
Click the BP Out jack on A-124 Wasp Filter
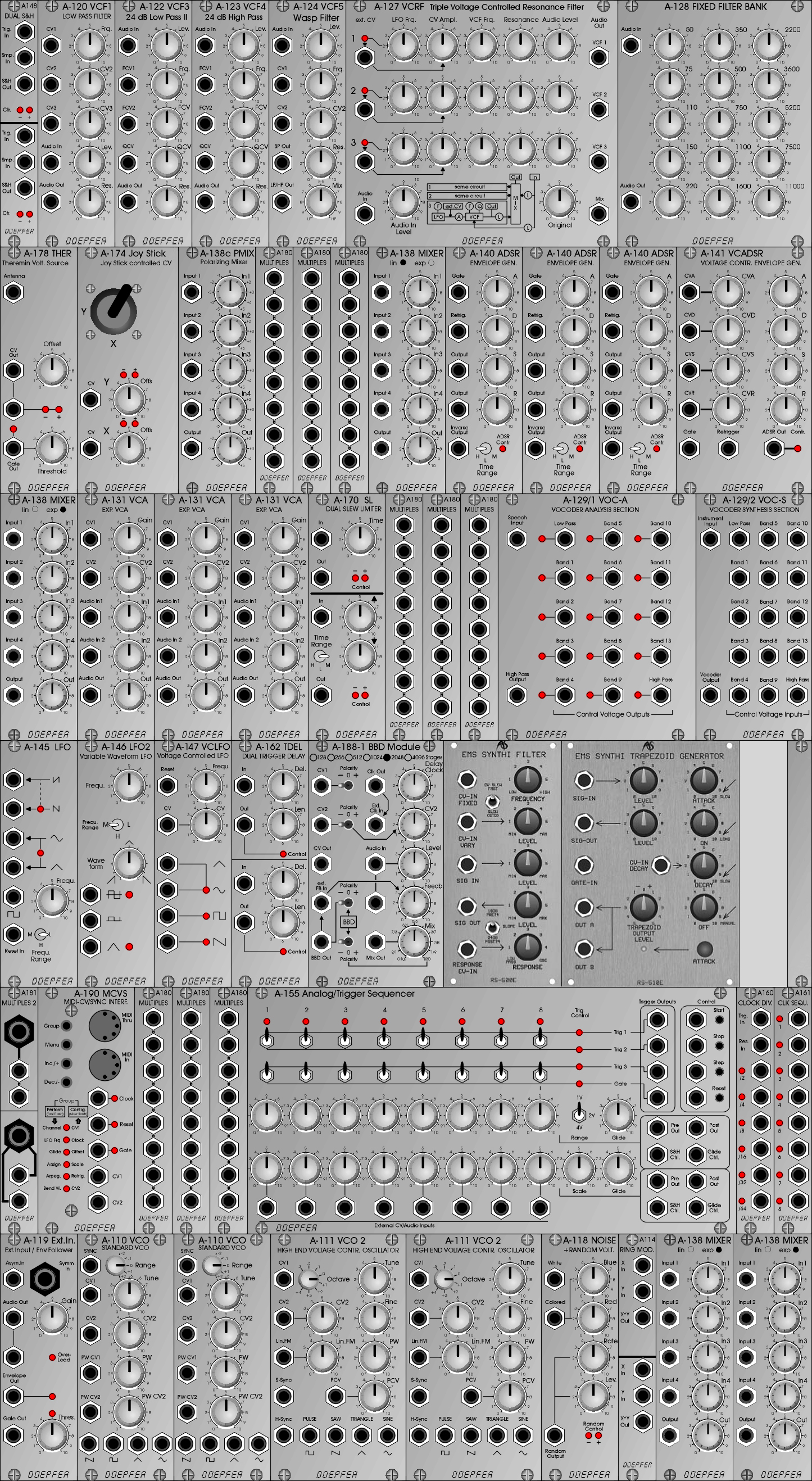tap(282, 162)
